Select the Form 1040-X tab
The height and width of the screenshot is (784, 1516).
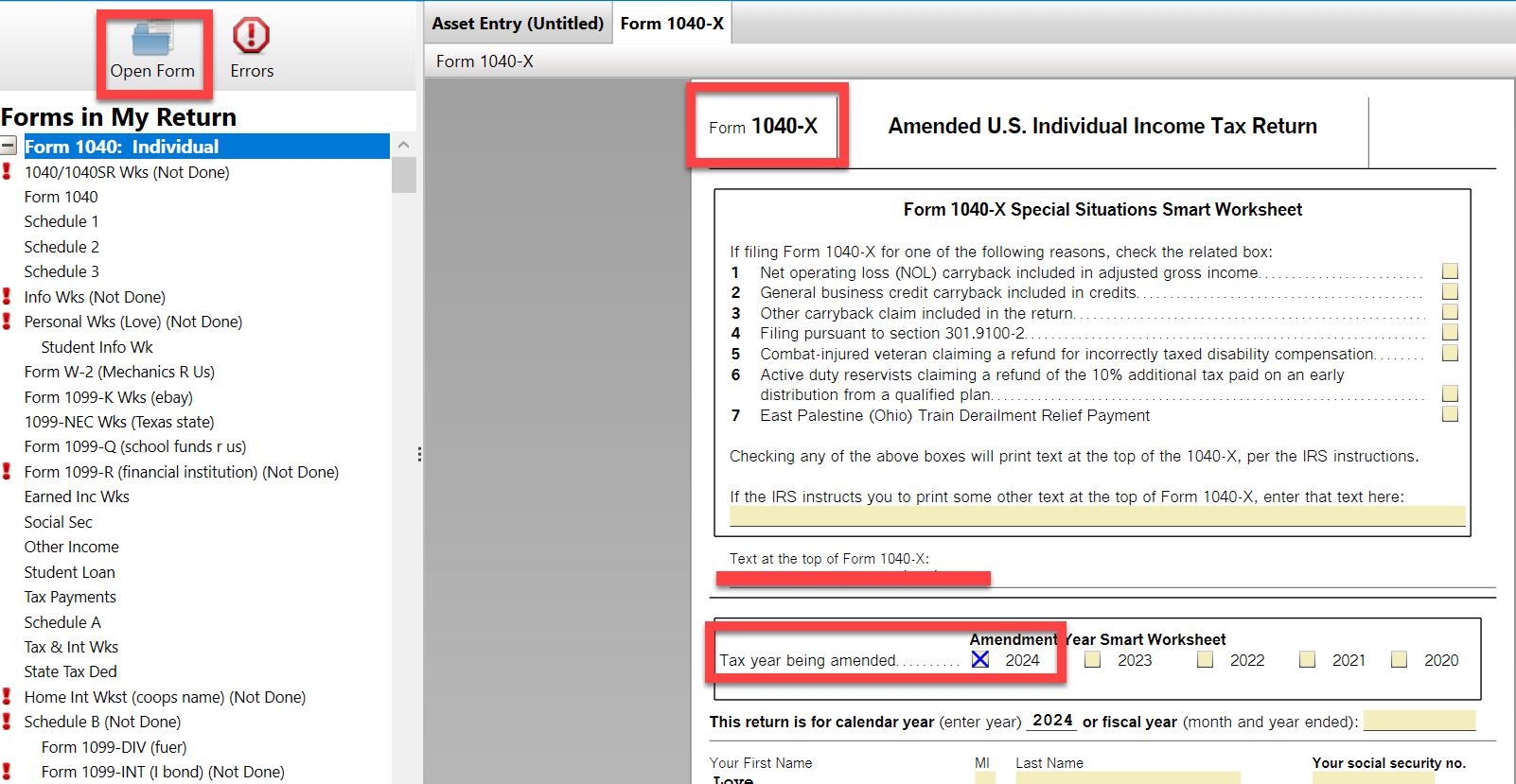pyautogui.click(x=672, y=24)
